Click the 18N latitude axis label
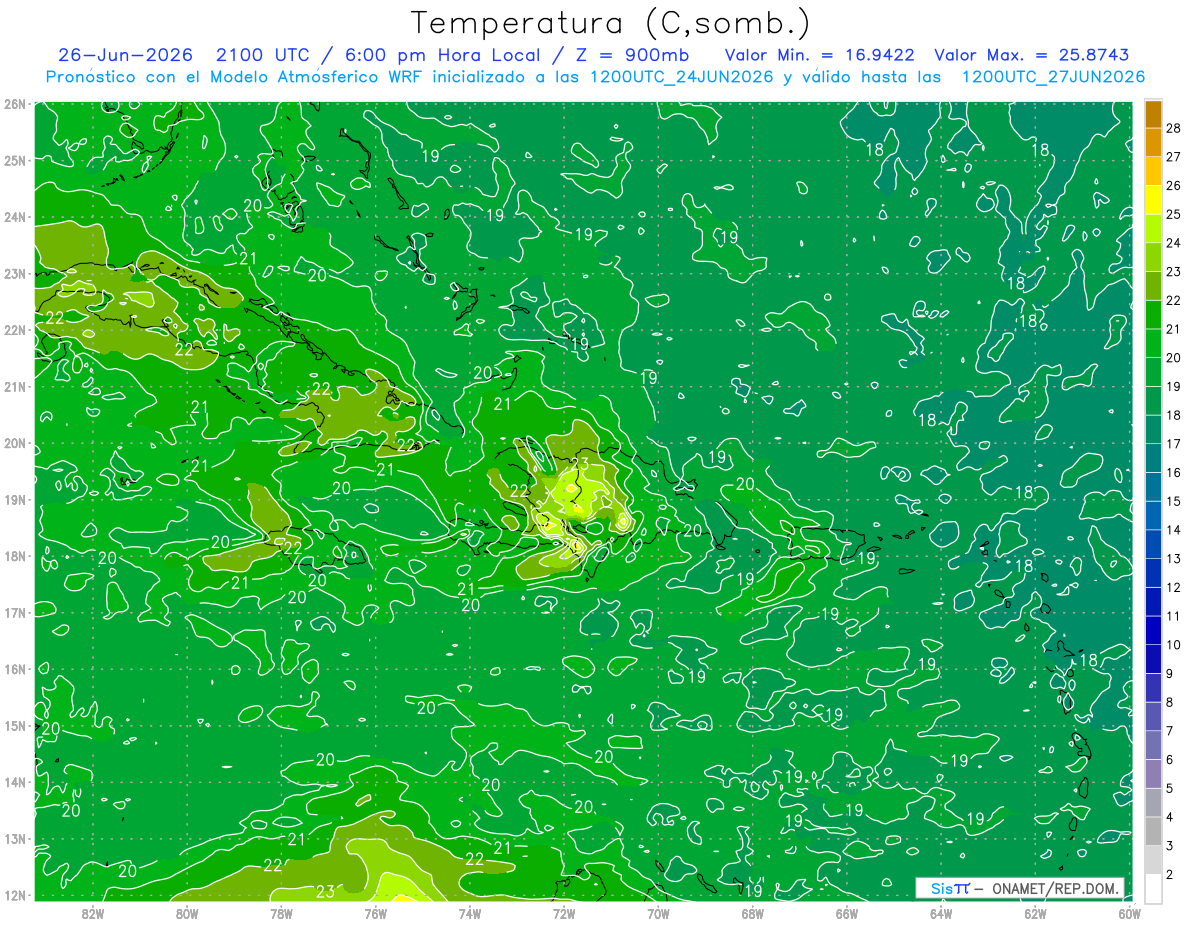This screenshot has height=927, width=1200. point(15,556)
